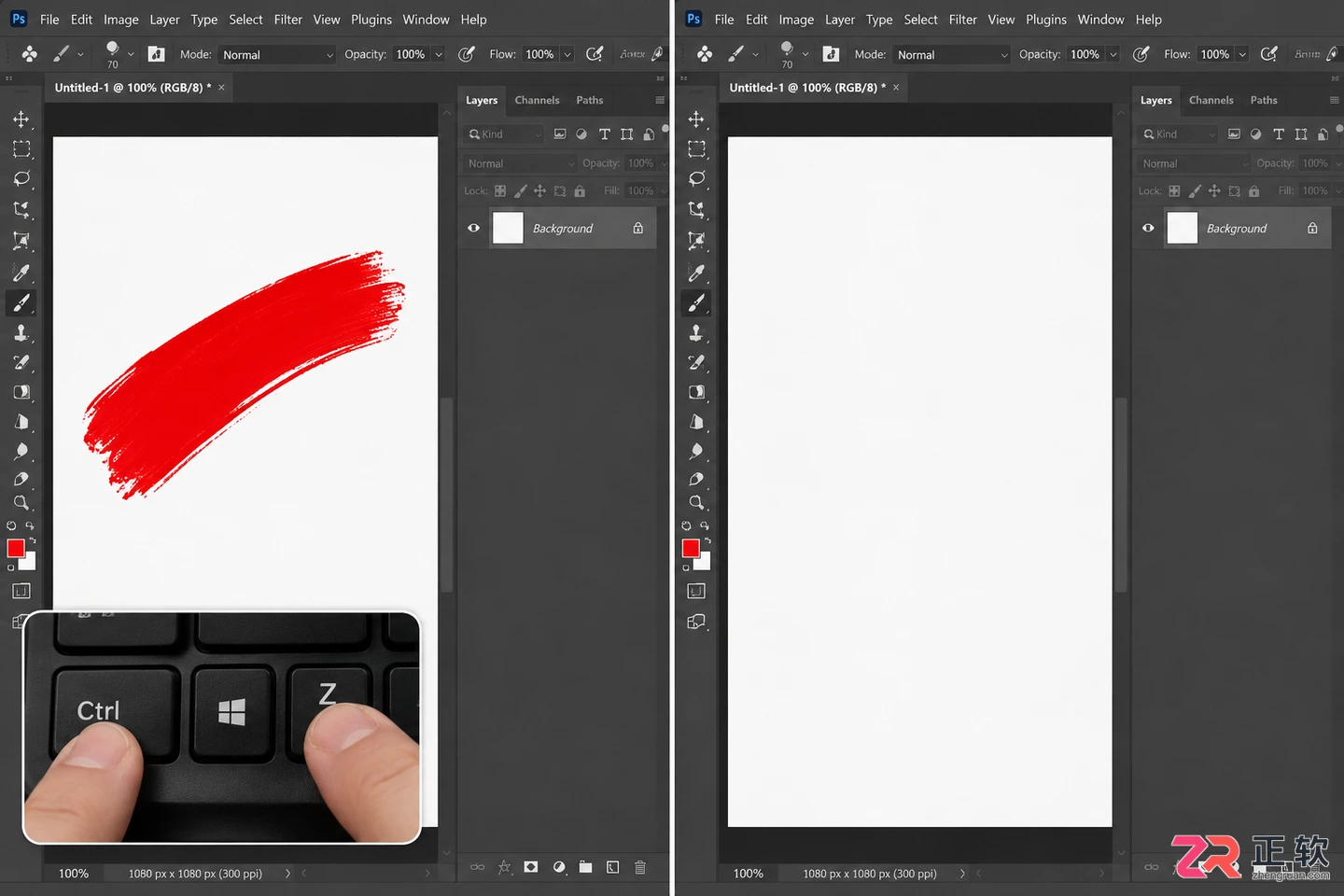Open the Filter menu in the red-stroke window
The height and width of the screenshot is (896, 1344).
(288, 20)
